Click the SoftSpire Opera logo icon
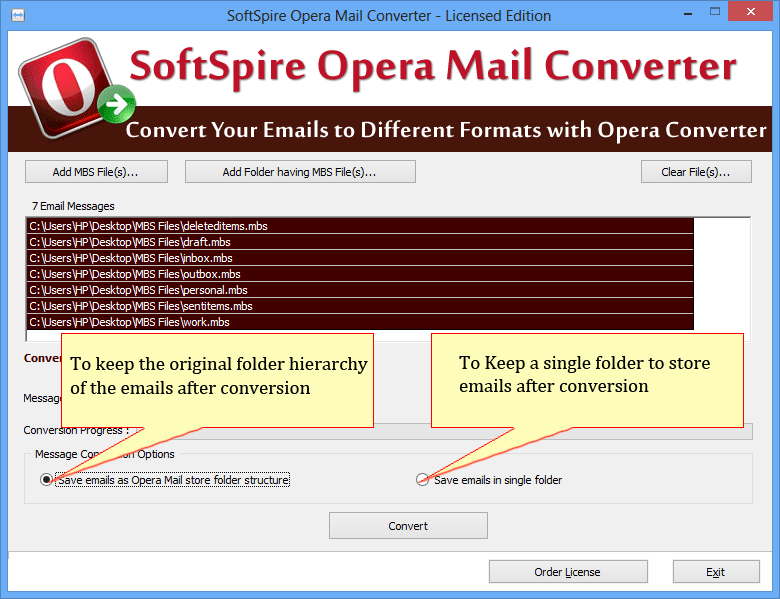This screenshot has height=599, width=780. click(x=75, y=87)
